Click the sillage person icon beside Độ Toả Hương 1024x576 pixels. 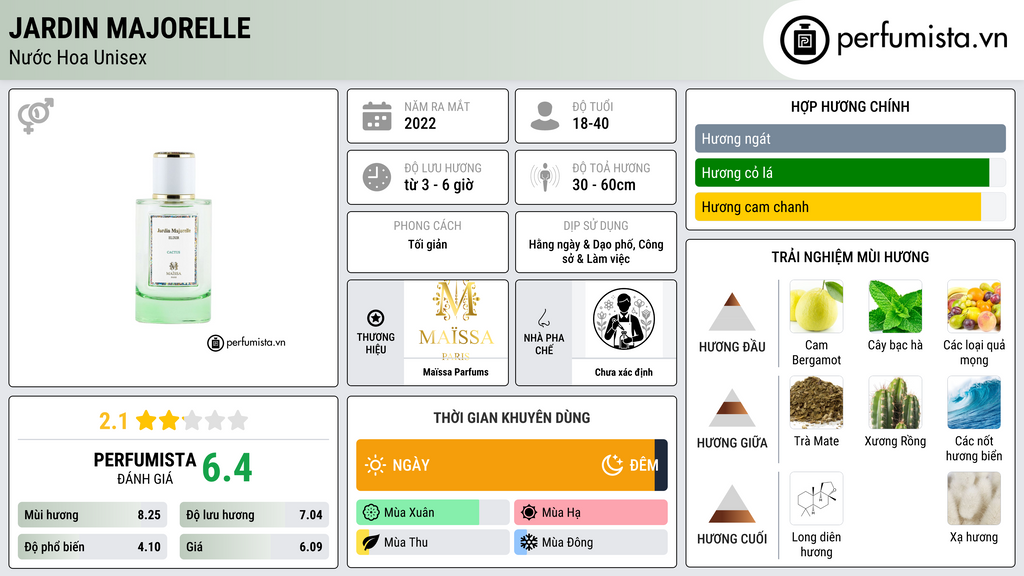tap(545, 177)
